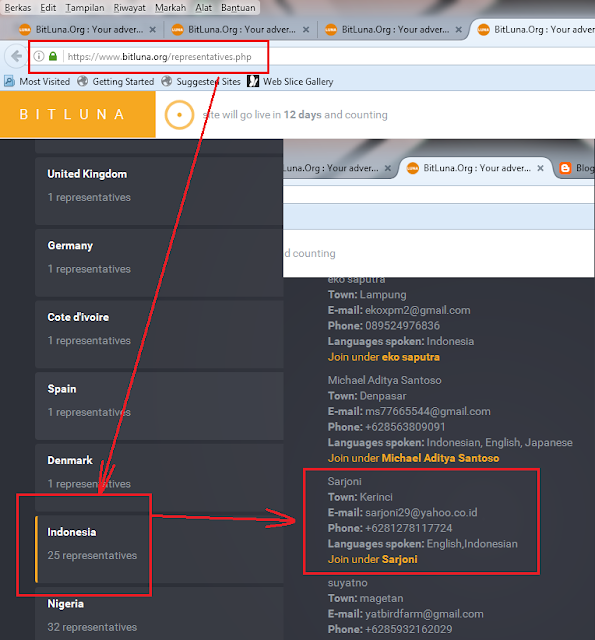Click the 12 days countdown text
The height and width of the screenshot is (640, 595).
click(302, 115)
